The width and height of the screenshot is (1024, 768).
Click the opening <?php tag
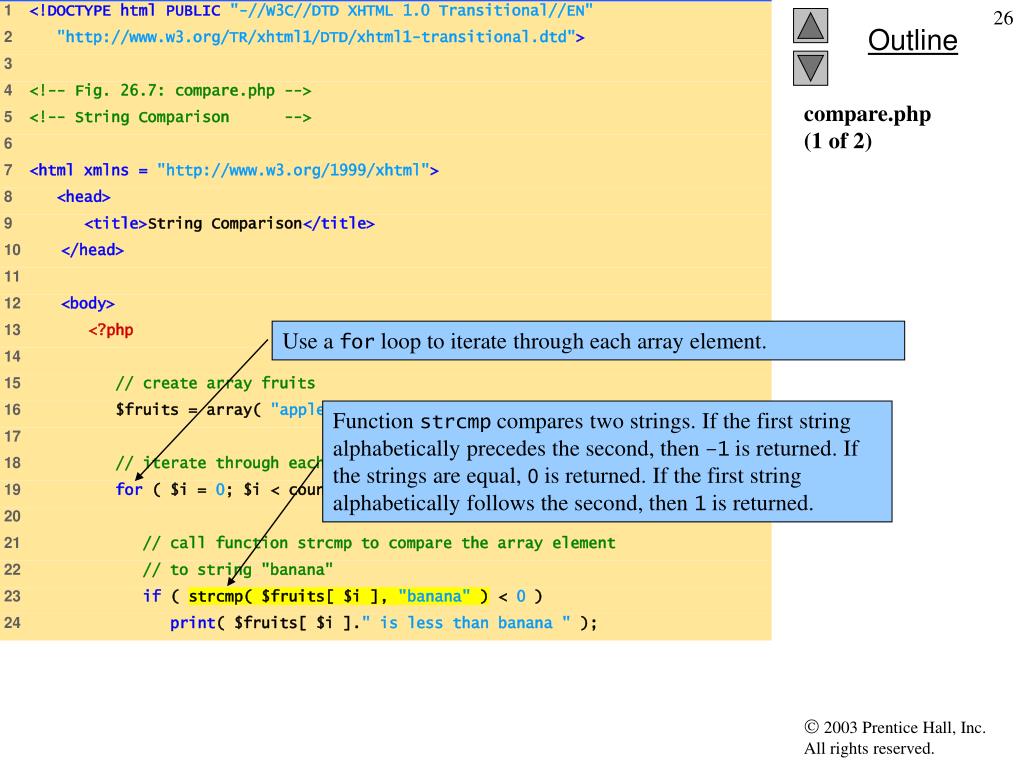point(111,329)
